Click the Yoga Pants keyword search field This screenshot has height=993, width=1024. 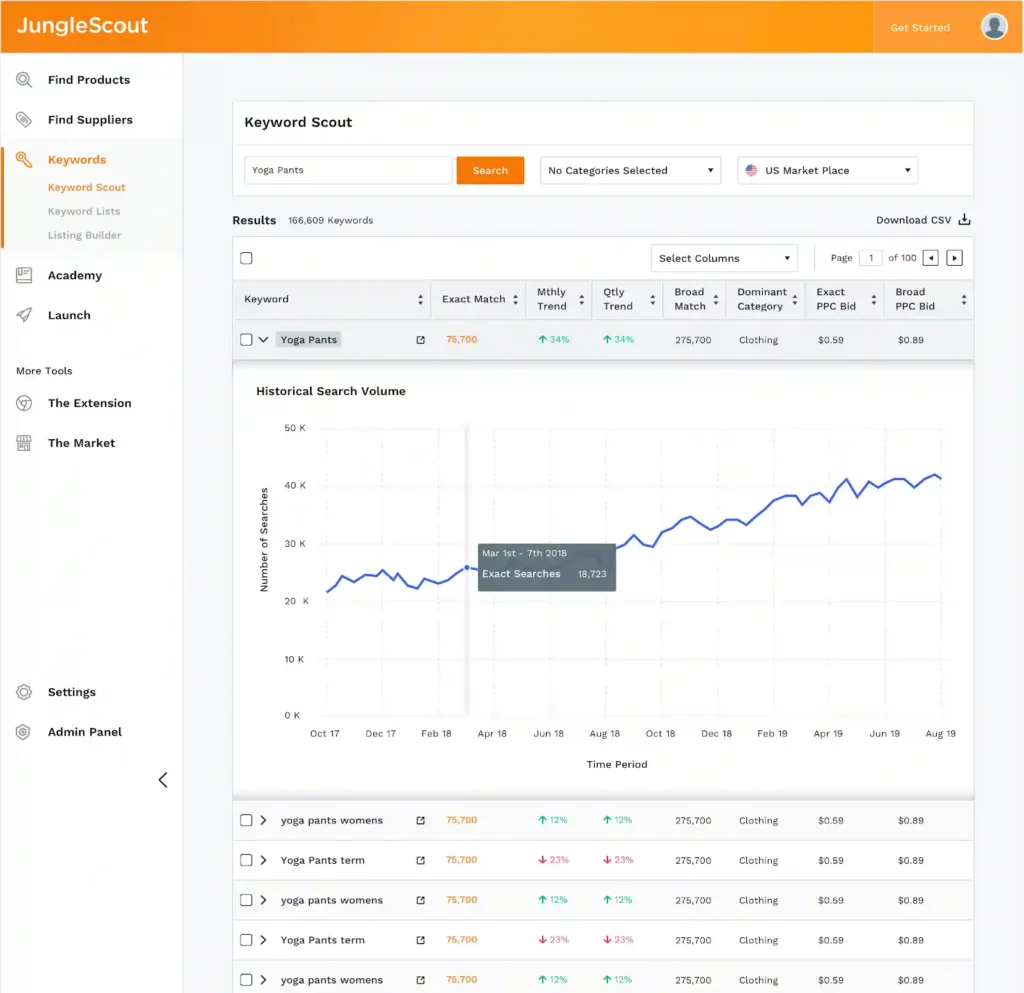(x=348, y=171)
